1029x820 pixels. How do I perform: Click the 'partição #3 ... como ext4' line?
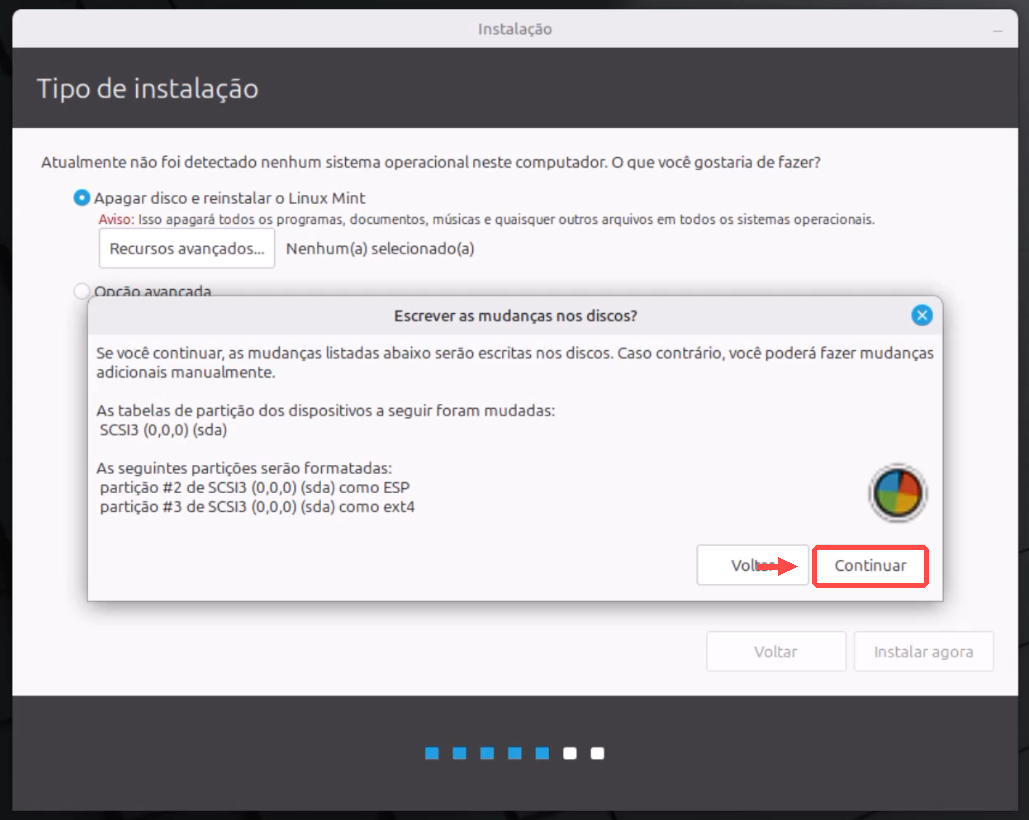[x=257, y=507]
